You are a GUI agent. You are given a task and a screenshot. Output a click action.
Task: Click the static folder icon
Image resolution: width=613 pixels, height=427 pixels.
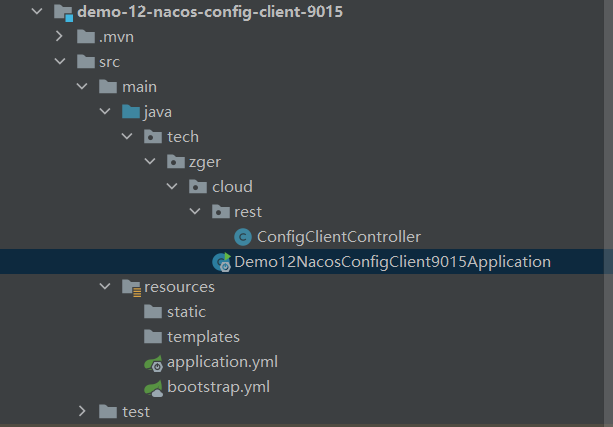coord(153,312)
